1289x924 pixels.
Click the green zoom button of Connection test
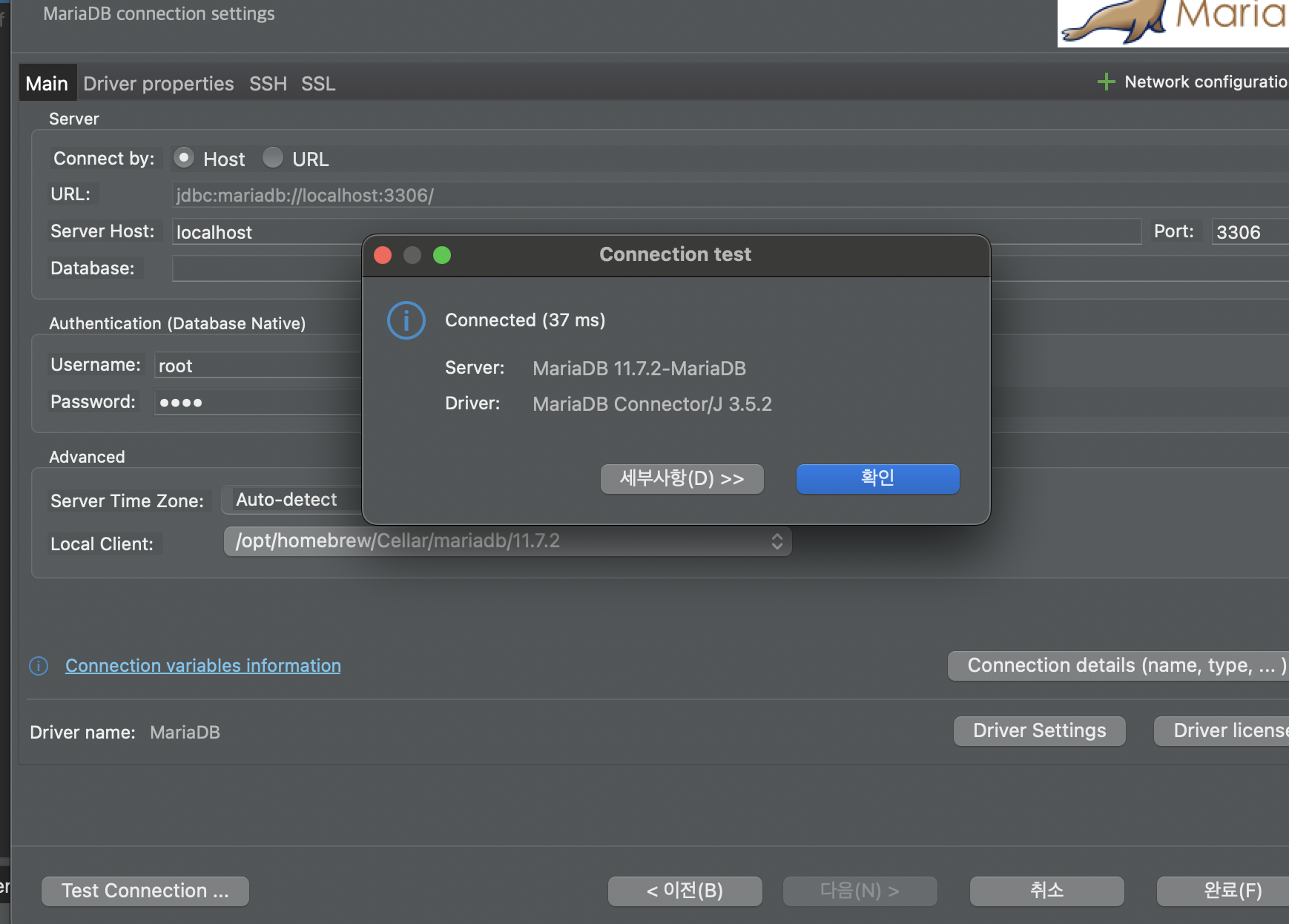(x=442, y=255)
